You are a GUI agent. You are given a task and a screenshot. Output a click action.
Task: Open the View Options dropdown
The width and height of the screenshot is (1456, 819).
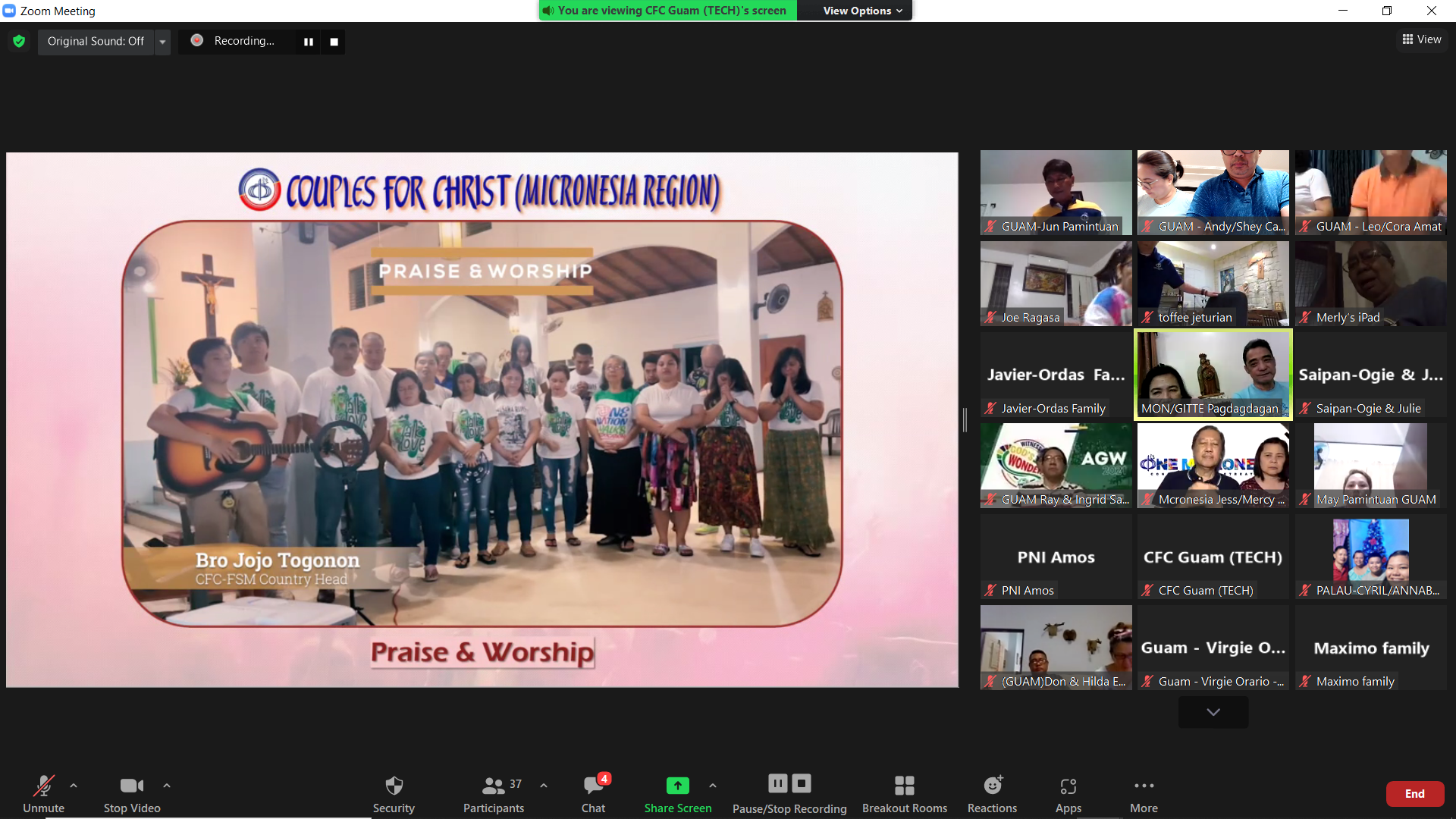pos(862,11)
